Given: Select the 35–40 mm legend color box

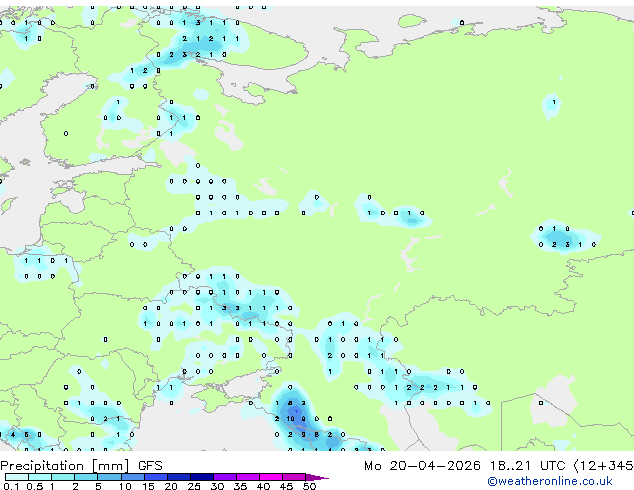Looking at the screenshot, I should point(247,477).
